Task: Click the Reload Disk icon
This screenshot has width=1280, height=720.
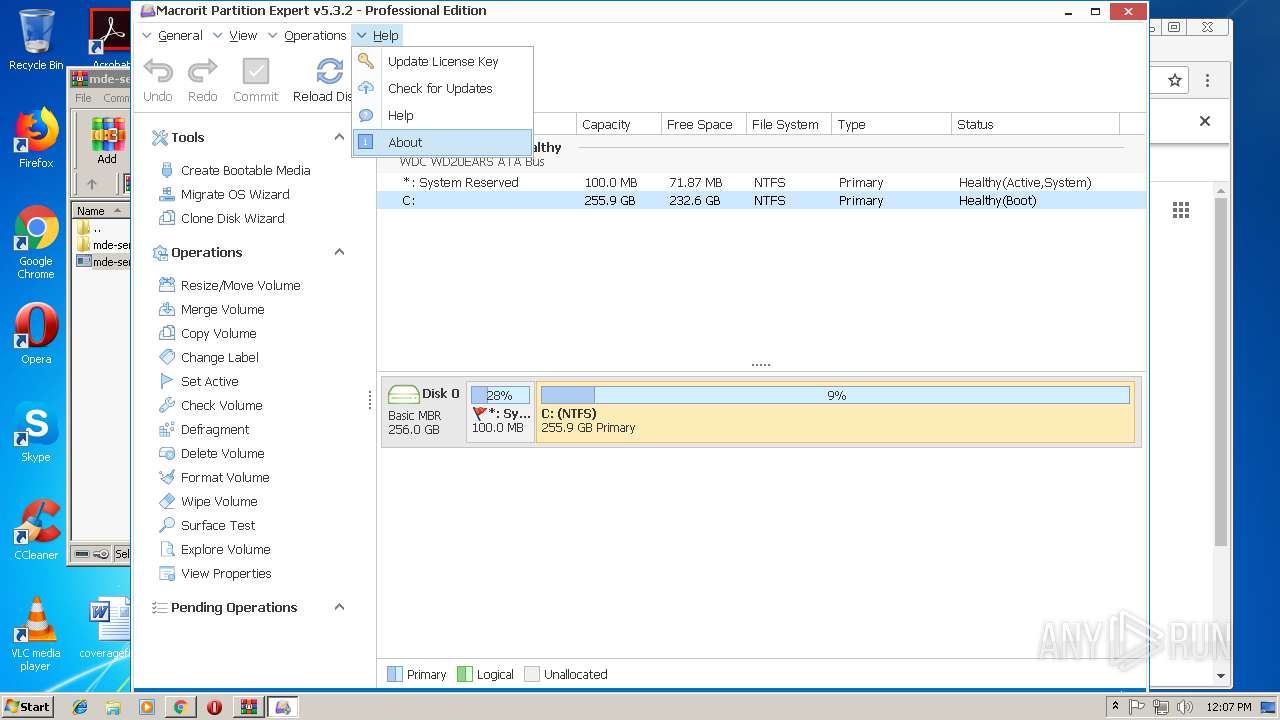Action: [x=330, y=71]
